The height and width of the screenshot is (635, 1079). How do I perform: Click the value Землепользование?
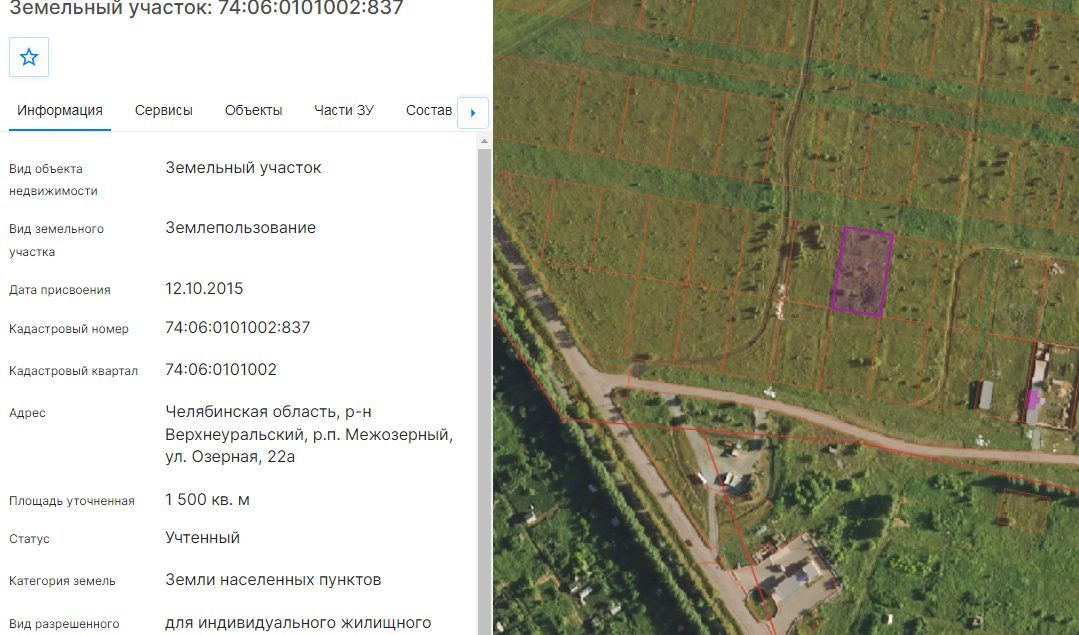coord(241,228)
